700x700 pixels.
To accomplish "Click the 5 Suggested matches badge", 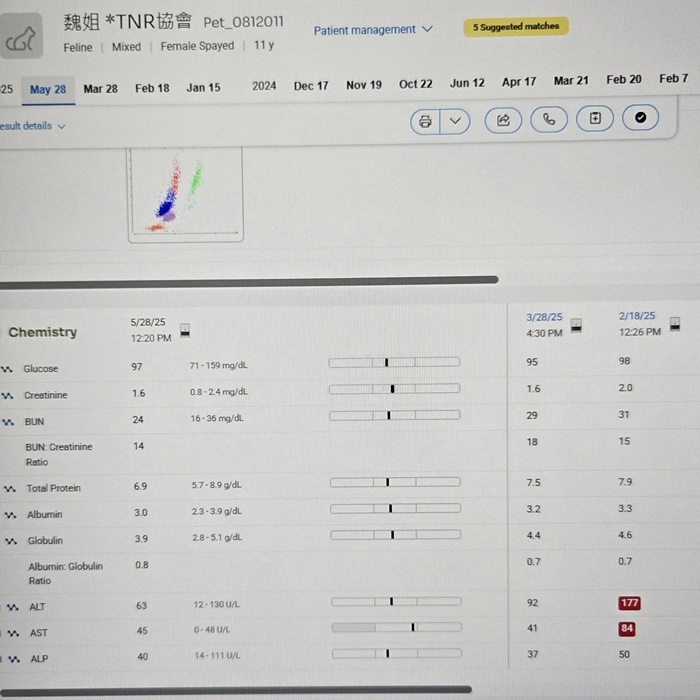I will [x=516, y=27].
